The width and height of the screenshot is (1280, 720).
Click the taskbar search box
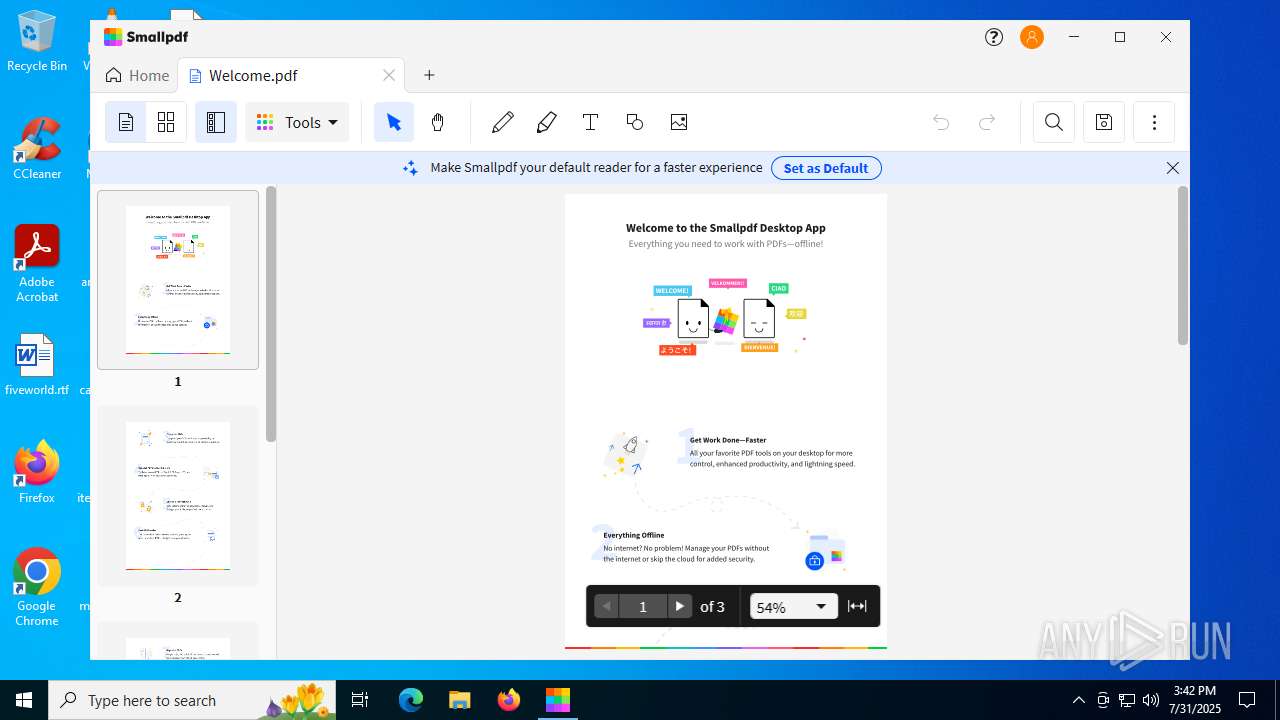(193, 700)
